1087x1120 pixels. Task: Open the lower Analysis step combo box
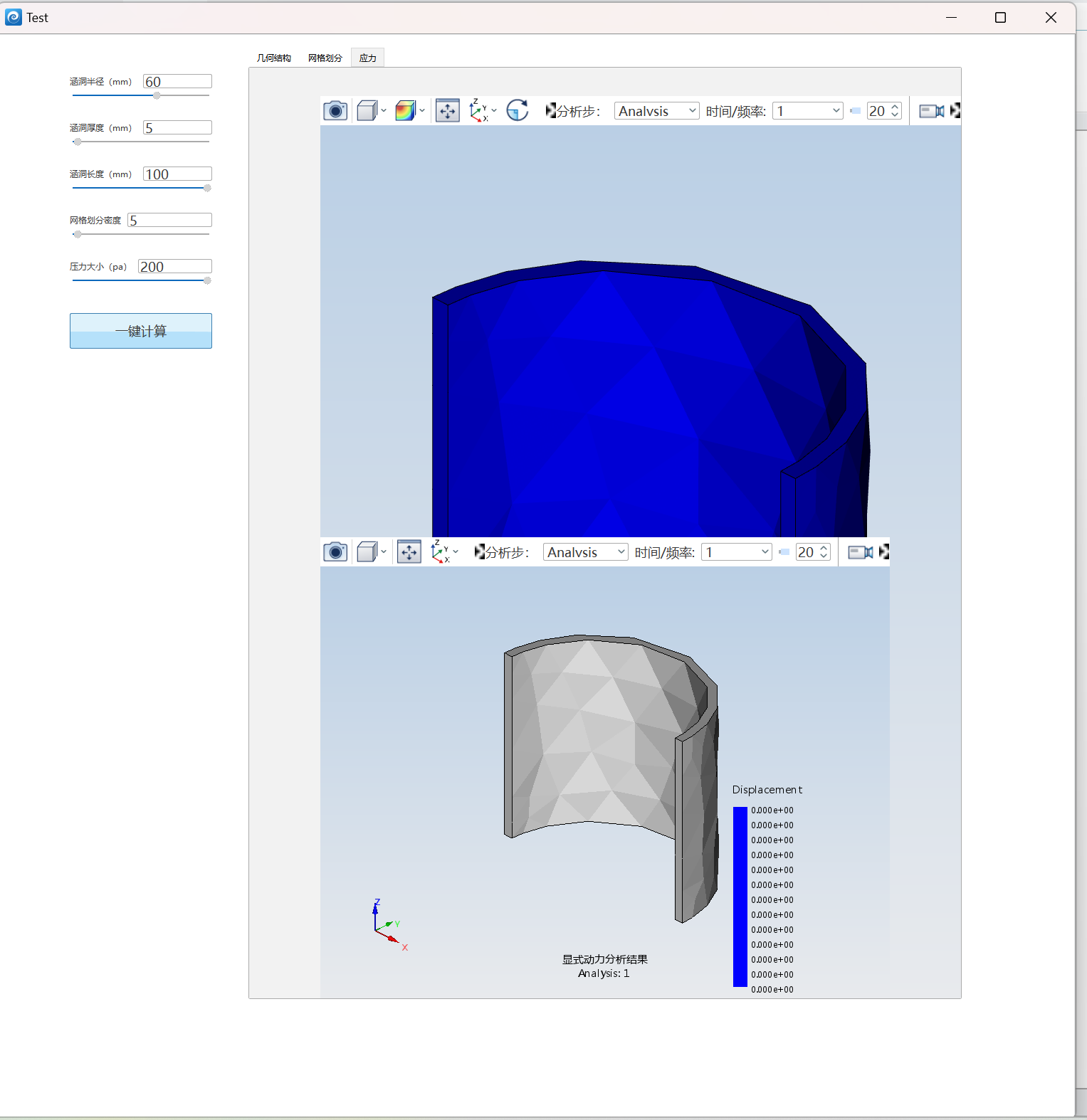(x=585, y=552)
